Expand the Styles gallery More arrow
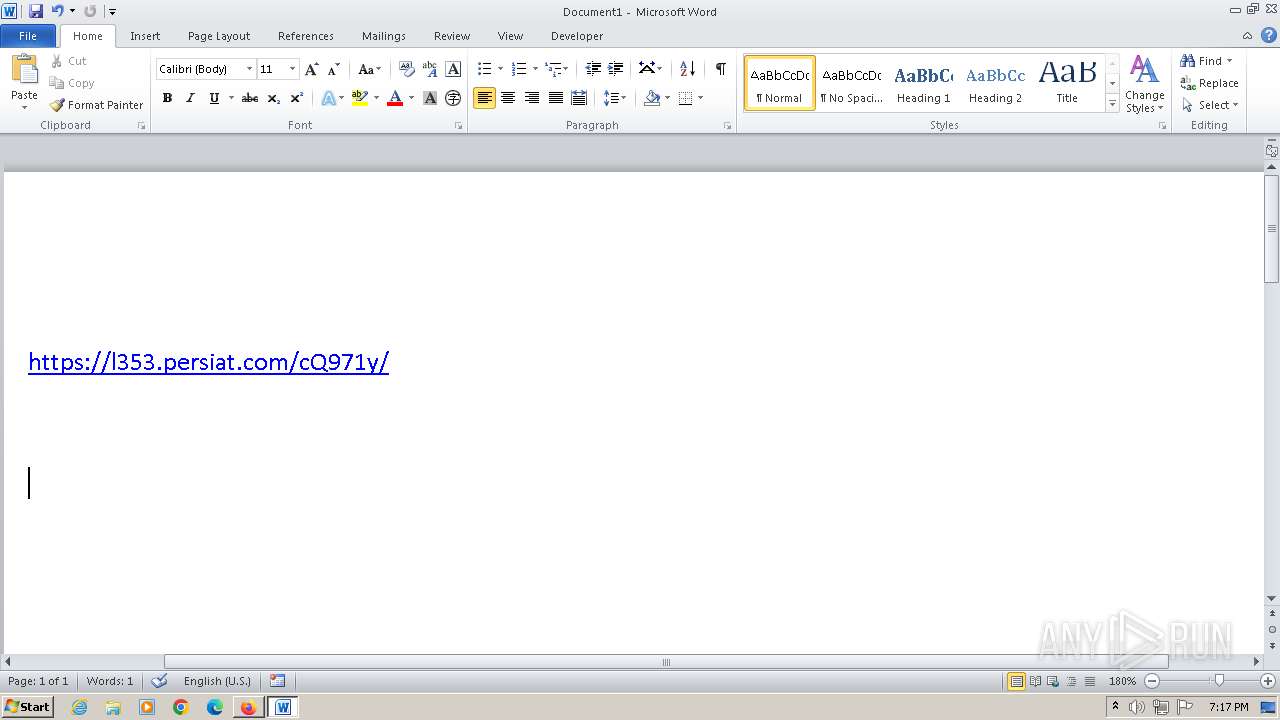Screen dimensions: 1280x720 pos(1112,104)
